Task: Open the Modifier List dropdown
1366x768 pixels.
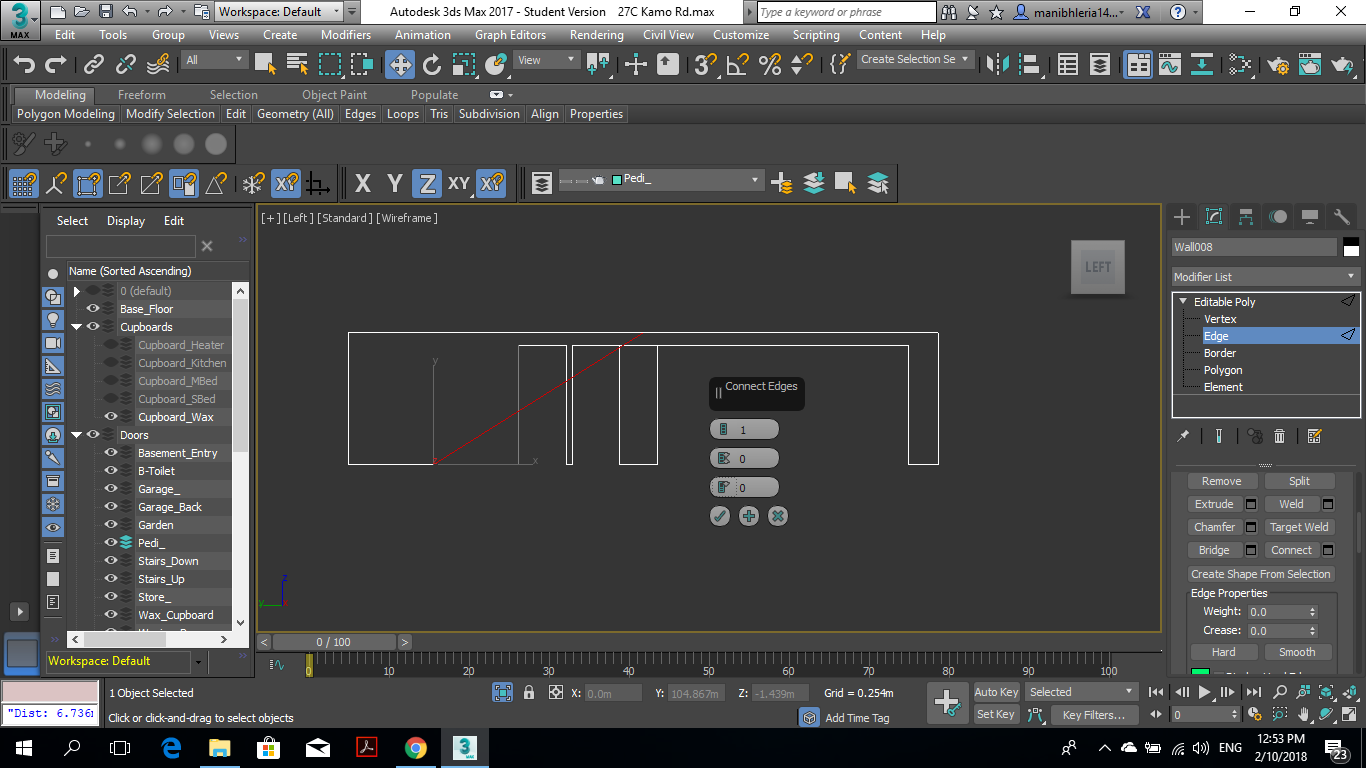Action: [x=1266, y=277]
